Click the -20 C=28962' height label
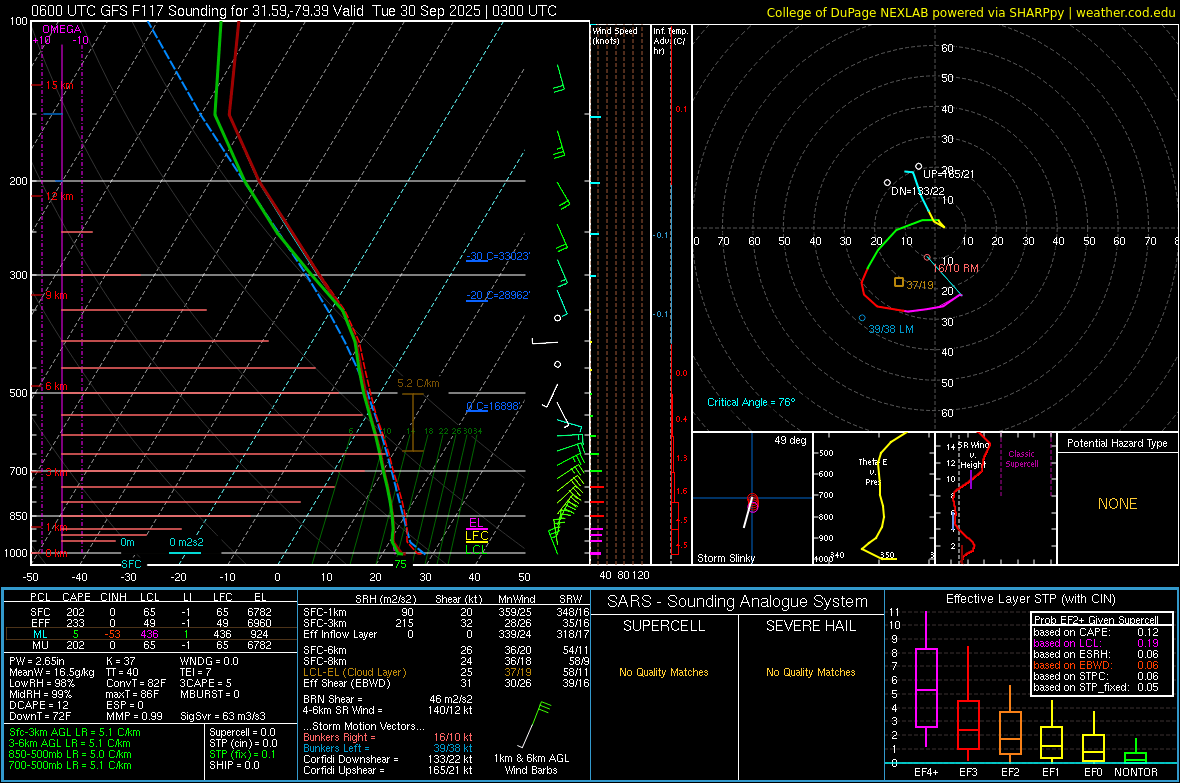Image resolution: width=1180 pixels, height=783 pixels. click(498, 295)
